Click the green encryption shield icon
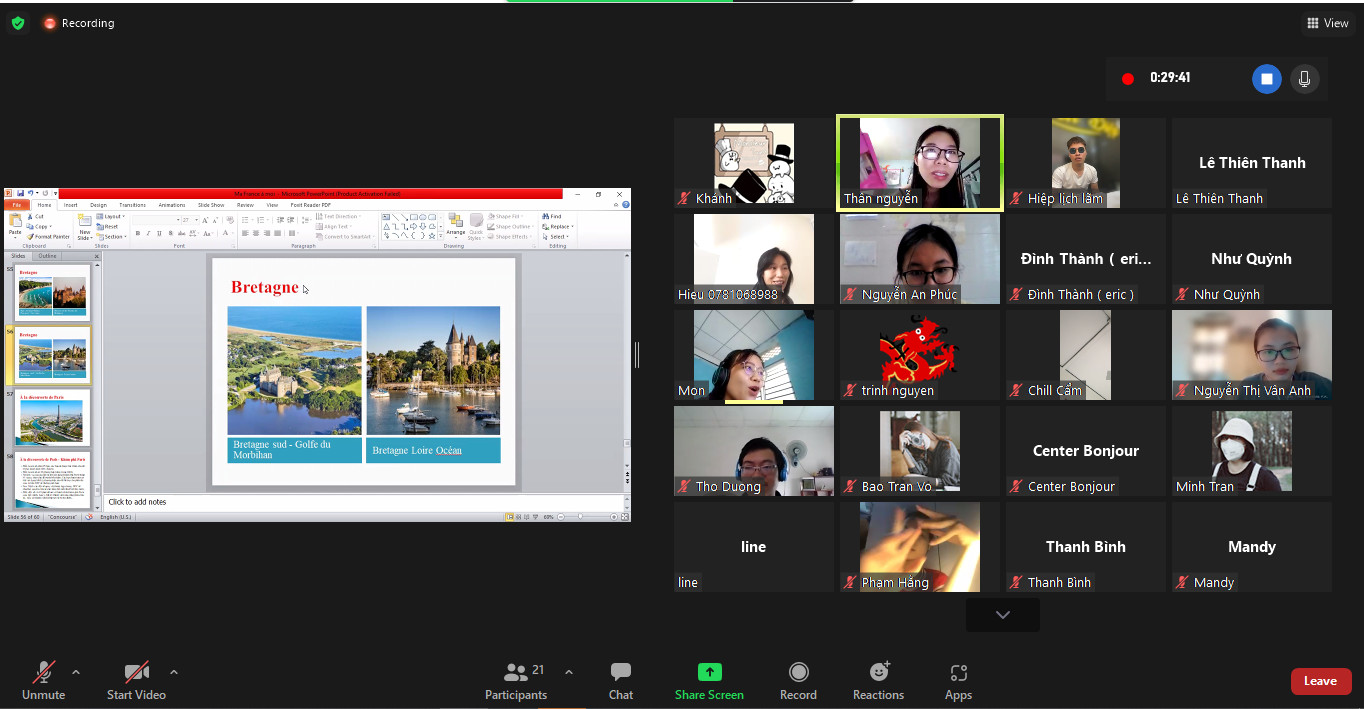The image size is (1364, 709). pyautogui.click(x=18, y=23)
